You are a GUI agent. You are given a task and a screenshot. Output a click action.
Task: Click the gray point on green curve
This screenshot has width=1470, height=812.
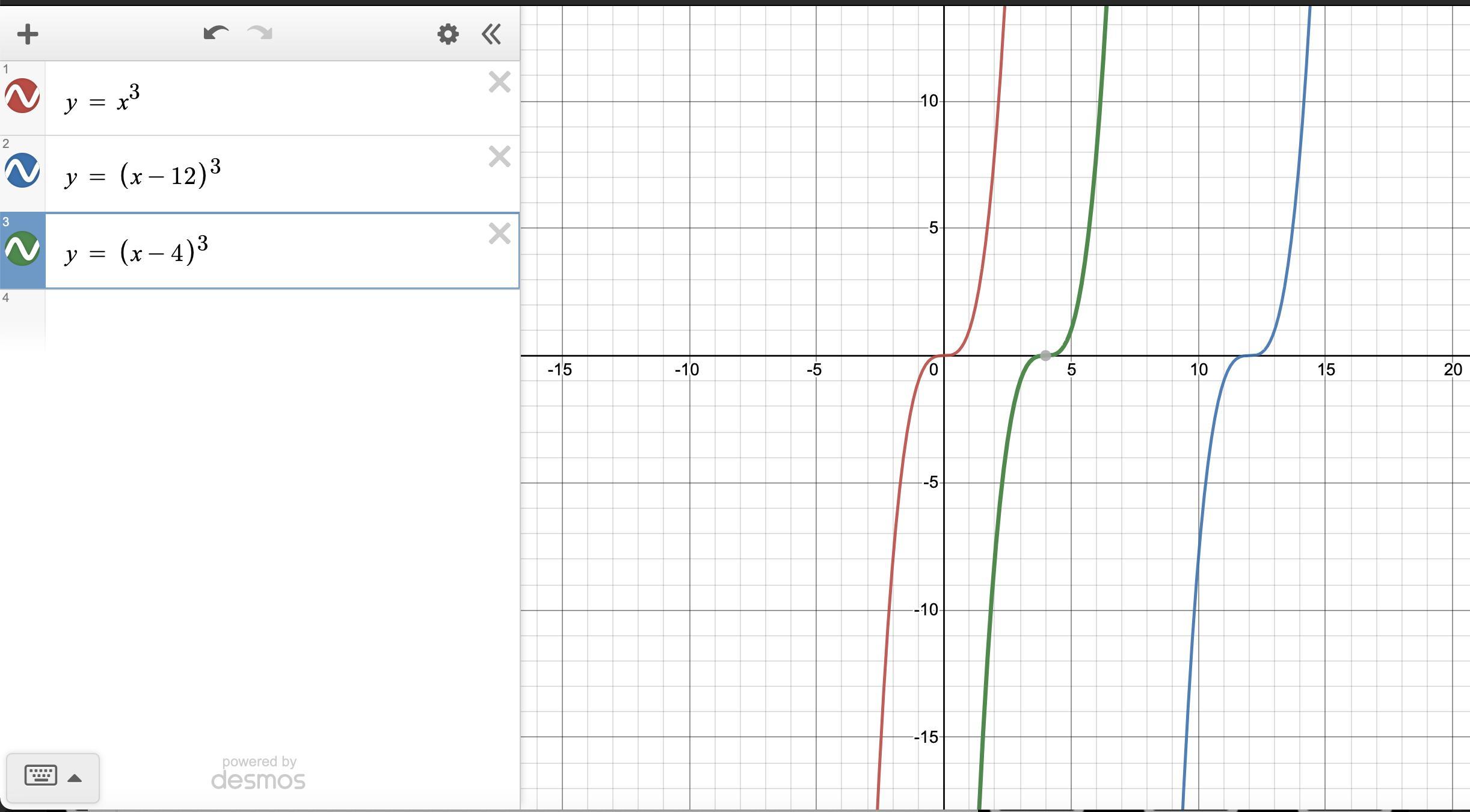tap(1045, 355)
